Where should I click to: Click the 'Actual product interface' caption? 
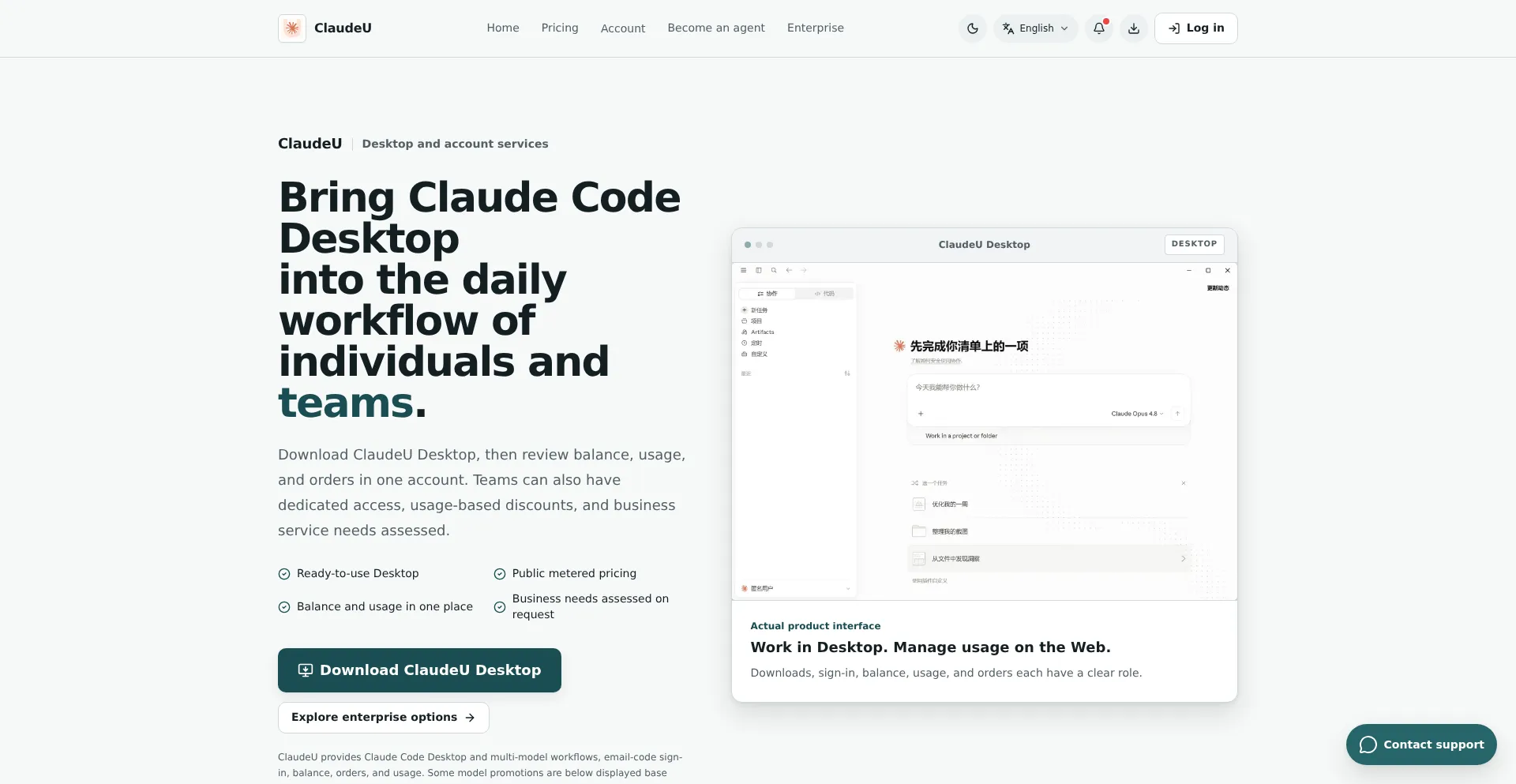tap(816, 626)
